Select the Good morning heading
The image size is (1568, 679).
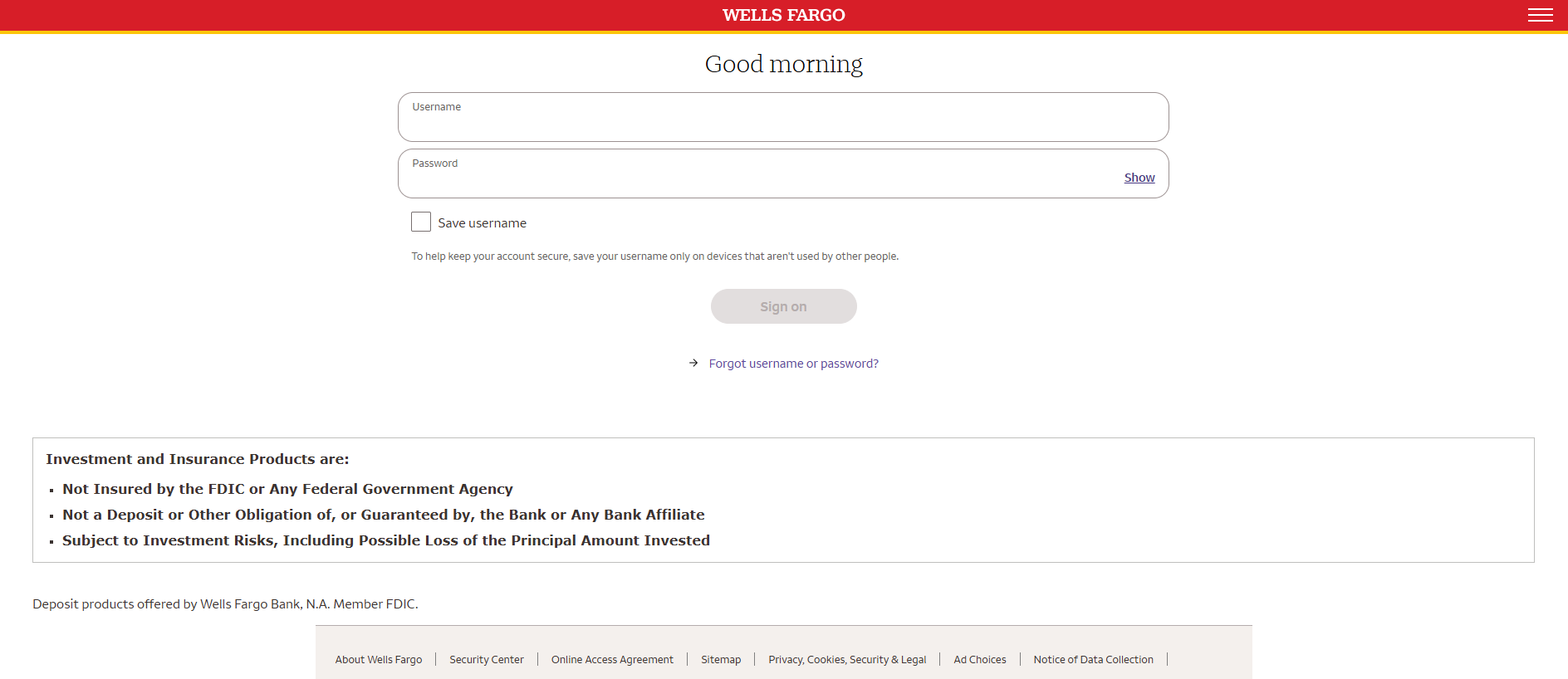[783, 64]
